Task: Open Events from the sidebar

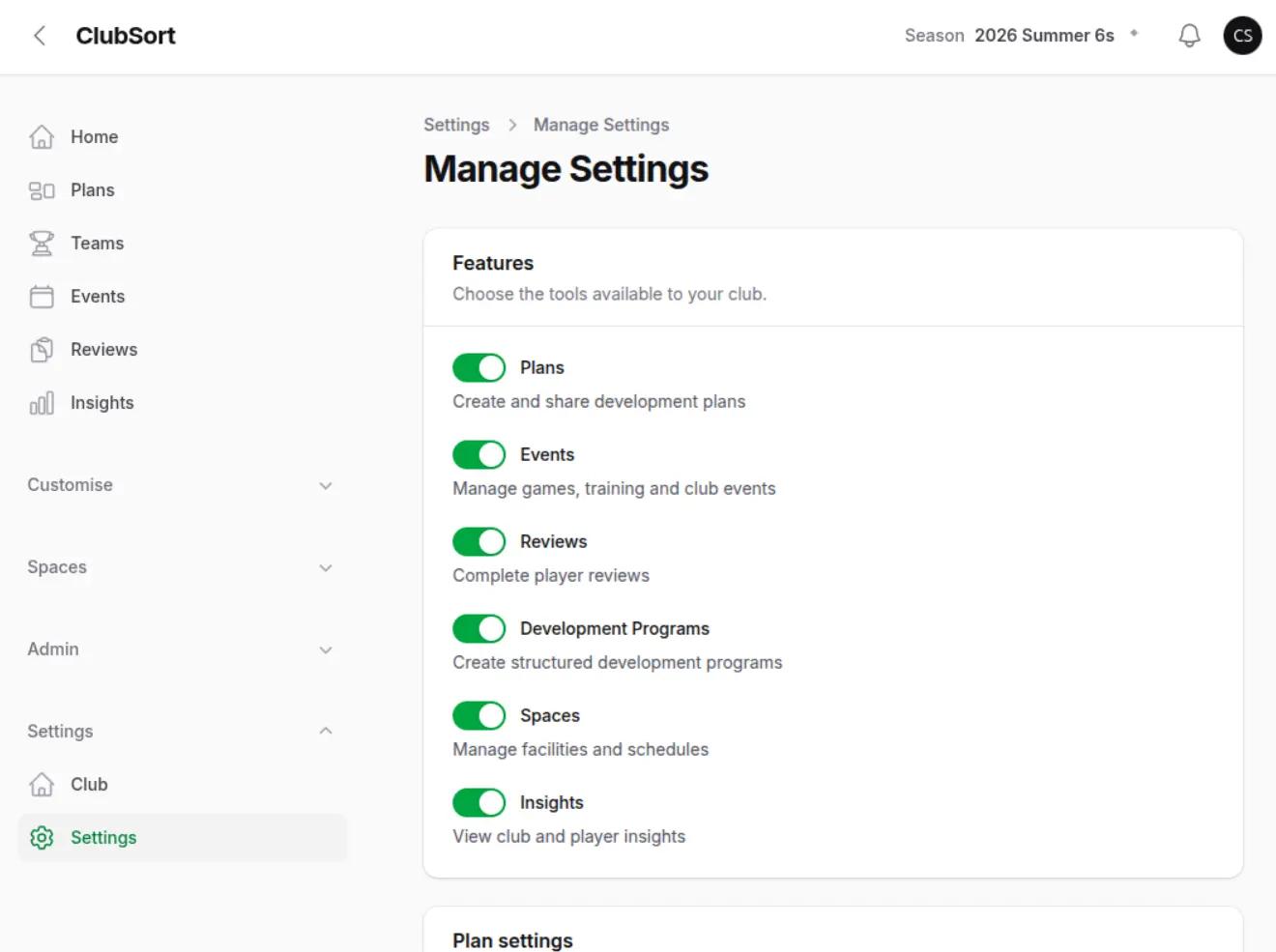Action: pyautogui.click(x=182, y=297)
